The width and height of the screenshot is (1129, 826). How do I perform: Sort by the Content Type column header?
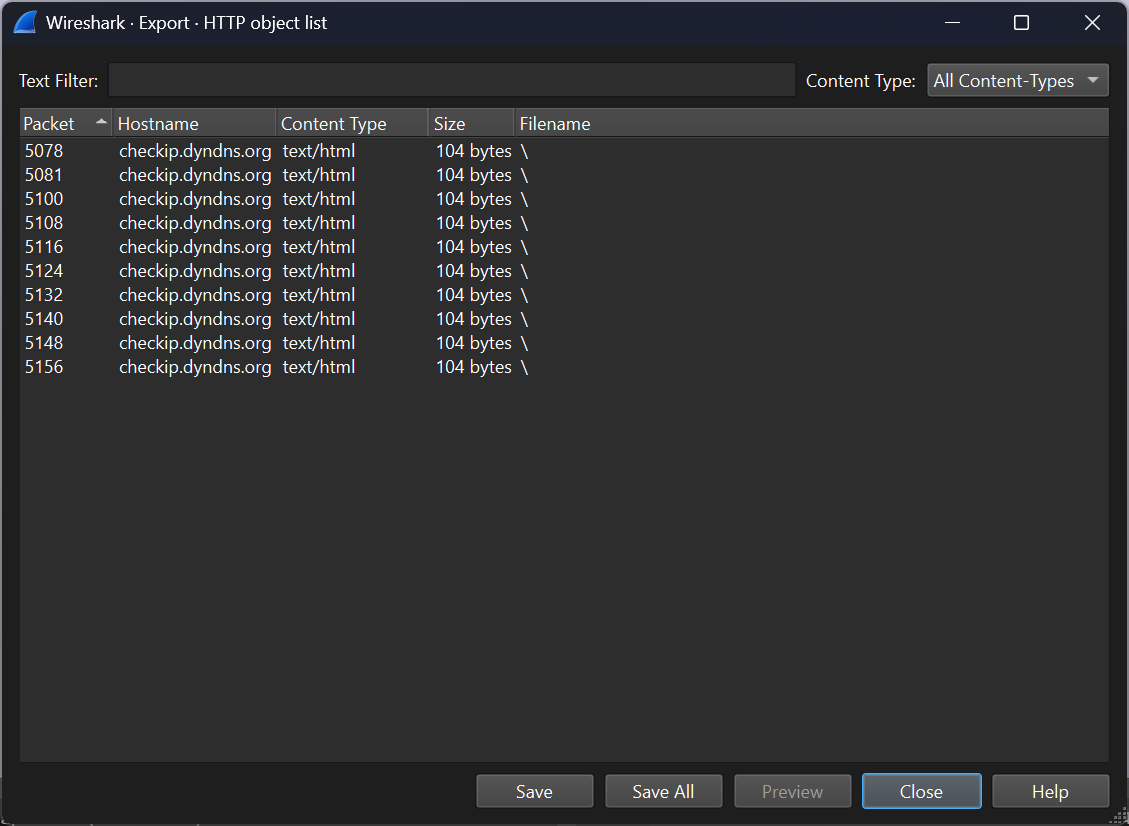[x=352, y=123]
